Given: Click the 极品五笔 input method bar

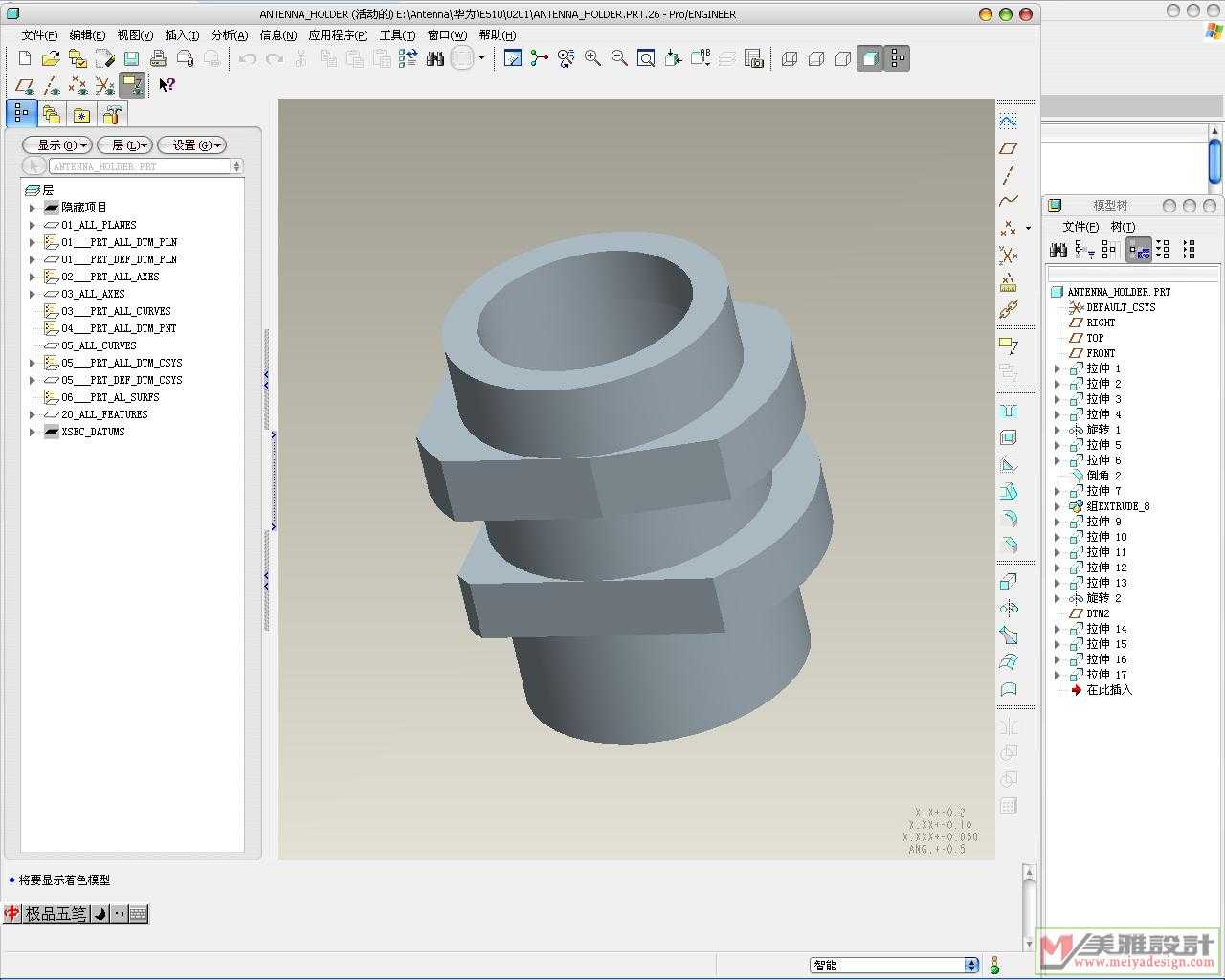Looking at the screenshot, I should coord(76,914).
